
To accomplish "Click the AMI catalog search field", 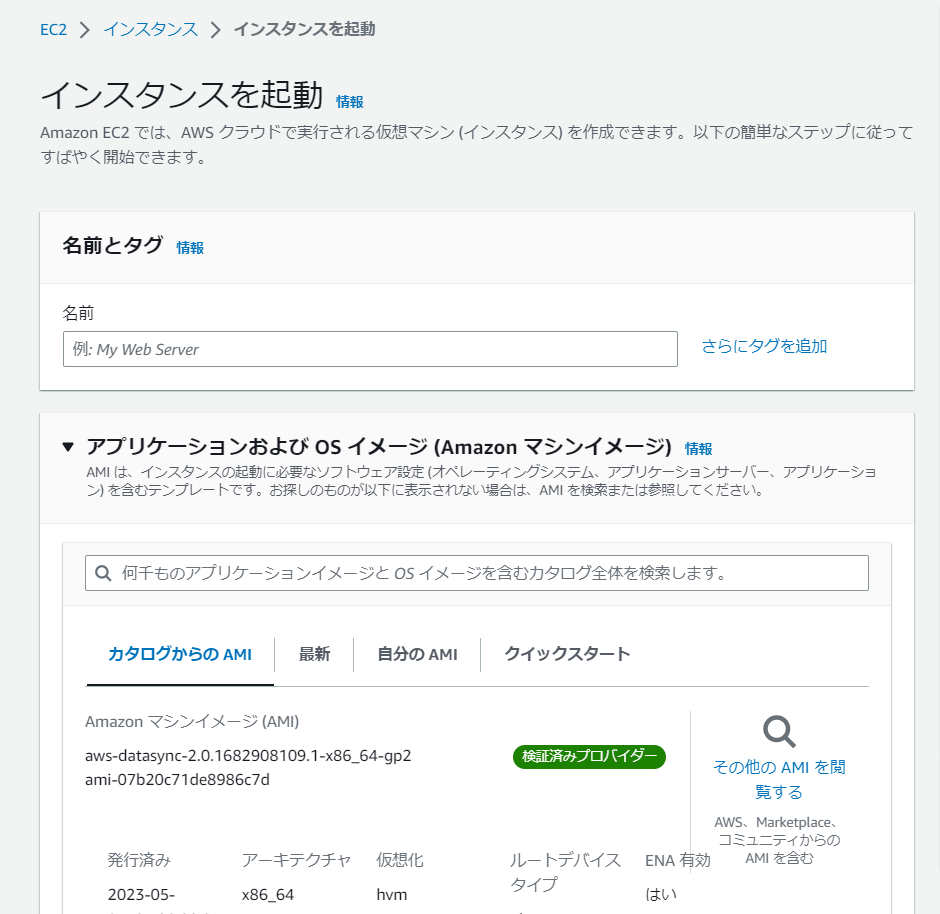I will [477, 573].
